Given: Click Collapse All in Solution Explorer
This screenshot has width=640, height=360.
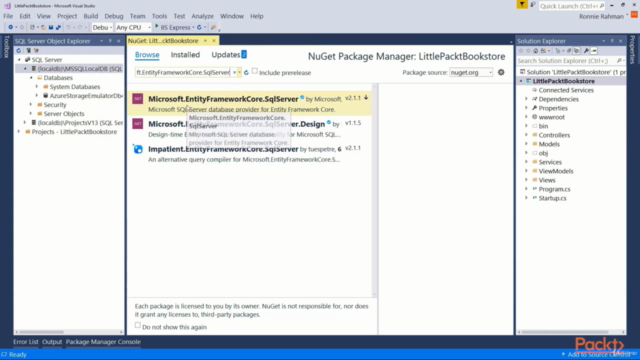Looking at the screenshot, I should [569, 51].
